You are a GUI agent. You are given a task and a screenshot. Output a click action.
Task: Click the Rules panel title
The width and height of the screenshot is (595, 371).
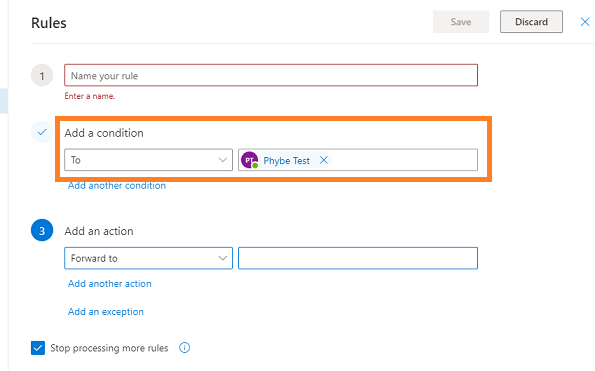pos(49,23)
